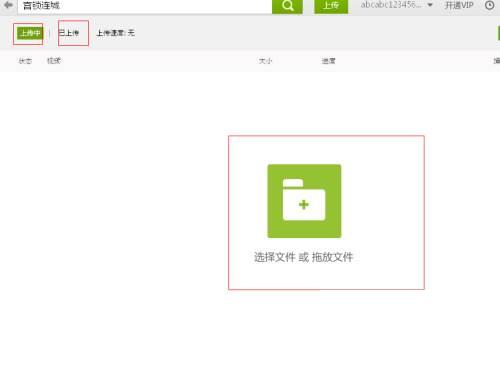Screen dimensions: 500x380
Task: Click the green 上传 upload button
Action: coord(331,6)
